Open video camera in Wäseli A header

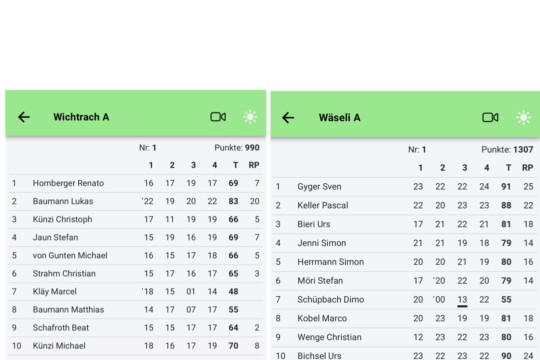pos(490,117)
